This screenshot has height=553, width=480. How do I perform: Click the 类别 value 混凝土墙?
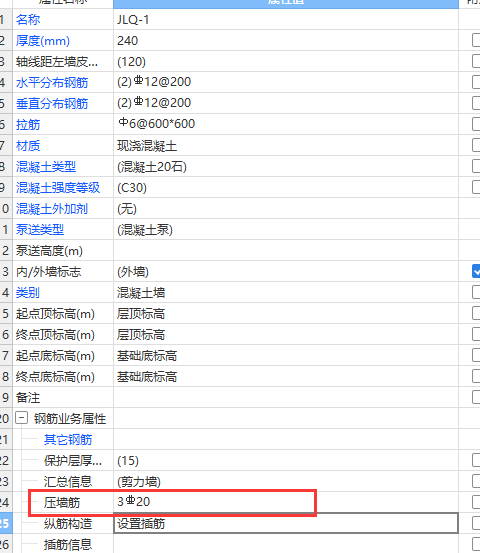point(141,293)
